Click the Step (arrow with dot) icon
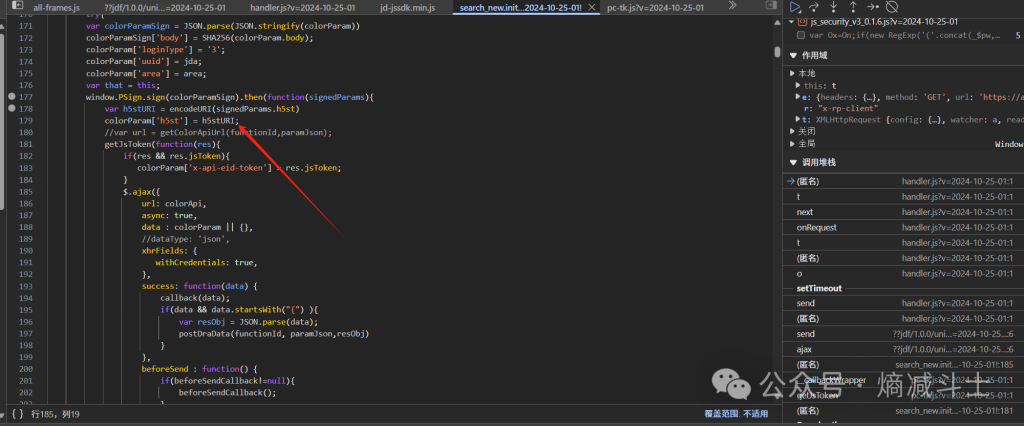The width and height of the screenshot is (1024, 426). [x=872, y=7]
